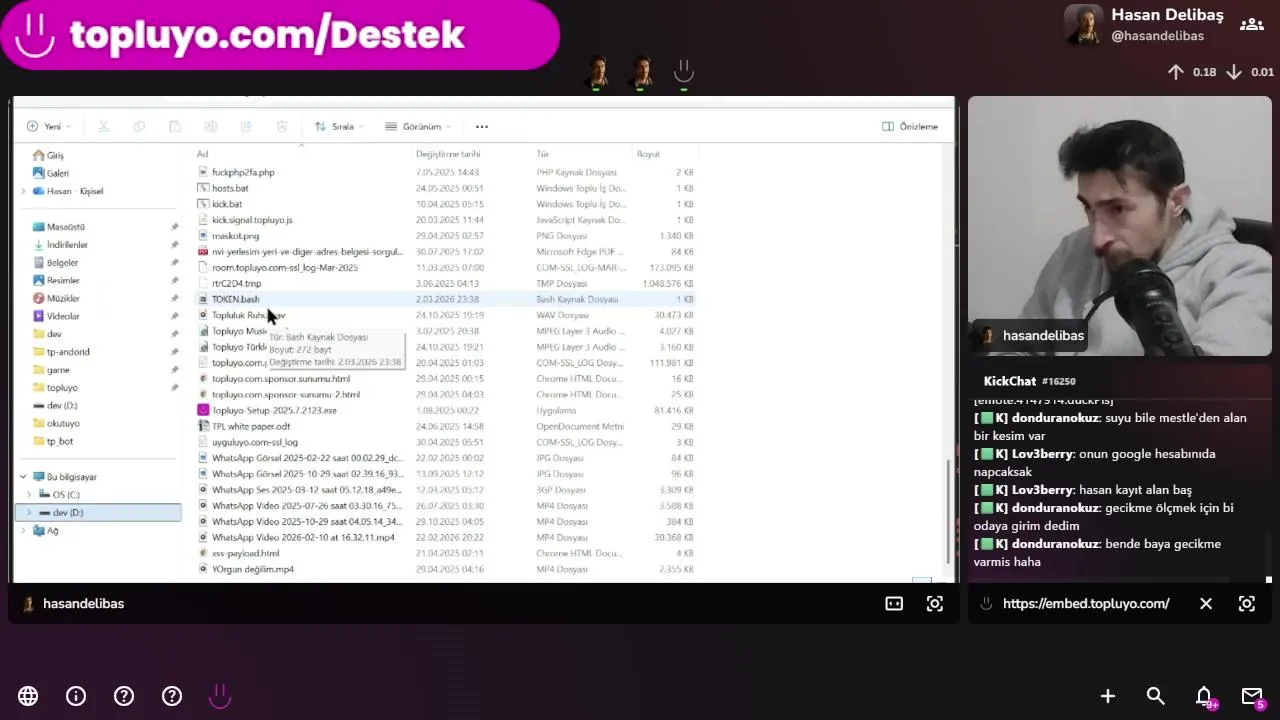
Task: Open the three-dots more options menu
Action: [482, 127]
